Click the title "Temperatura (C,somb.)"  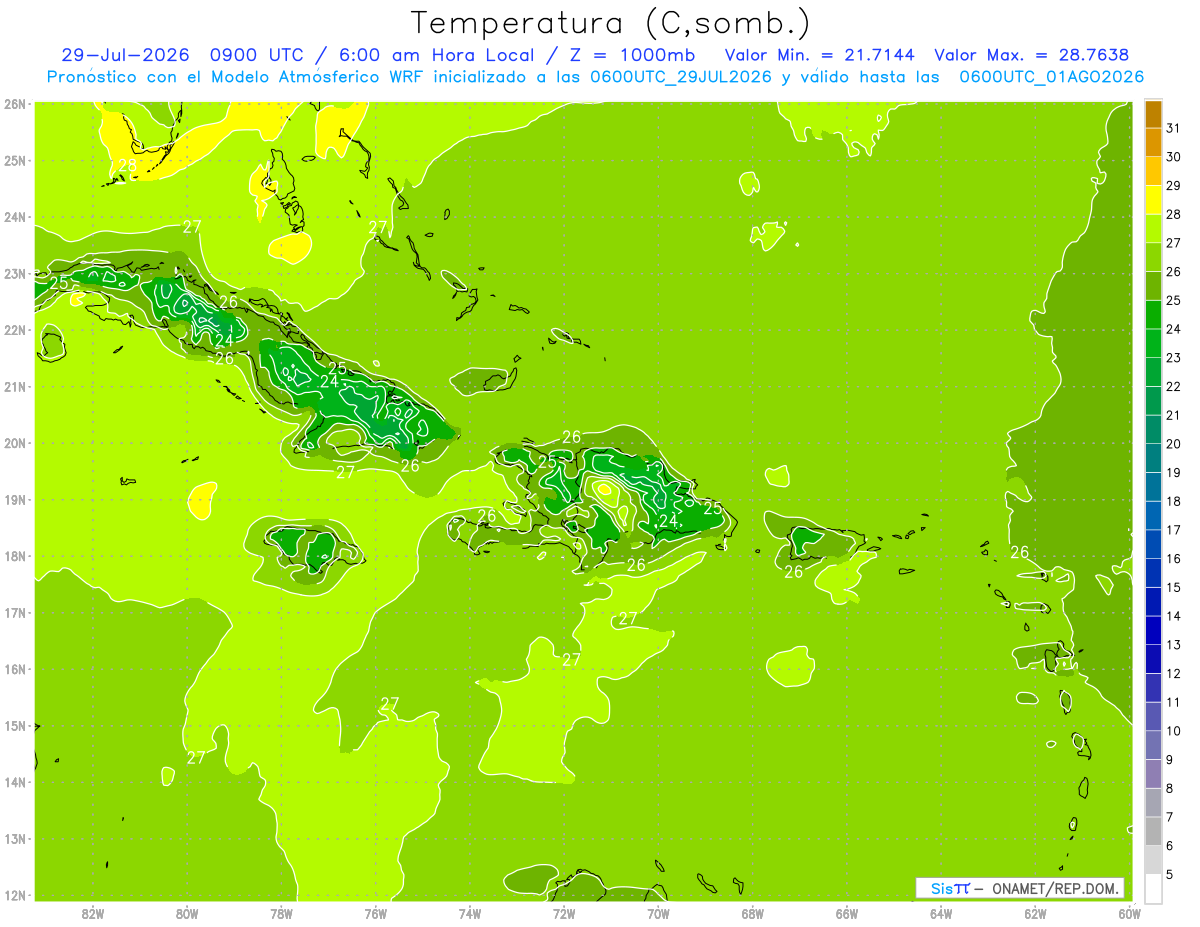coord(610,23)
